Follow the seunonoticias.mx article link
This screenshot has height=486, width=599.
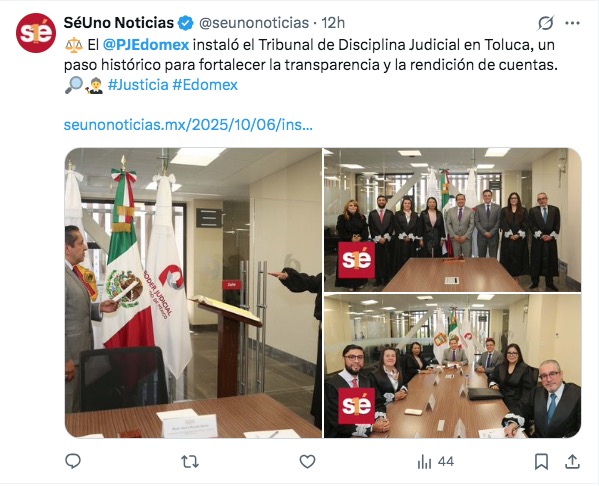click(188, 125)
